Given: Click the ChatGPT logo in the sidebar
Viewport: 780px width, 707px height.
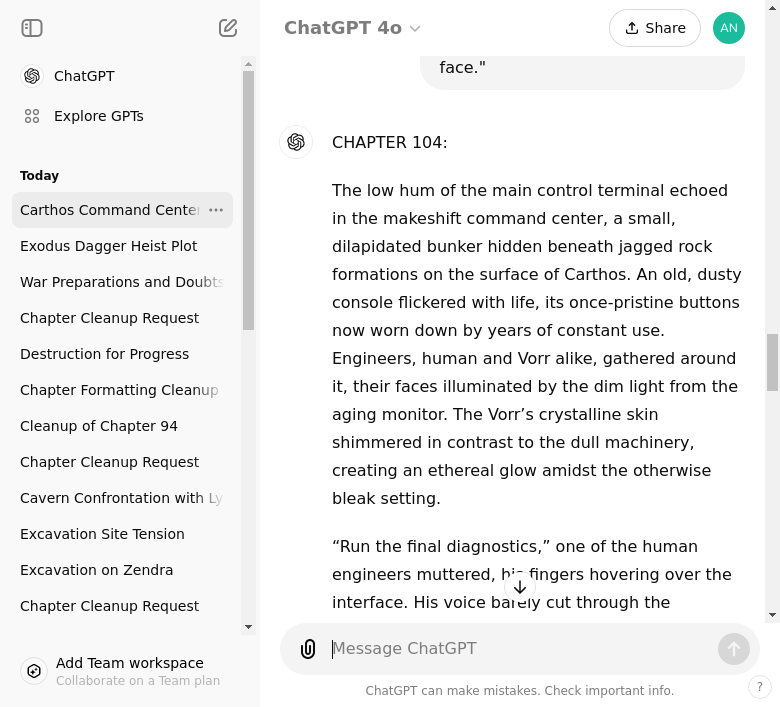Looking at the screenshot, I should [32, 76].
